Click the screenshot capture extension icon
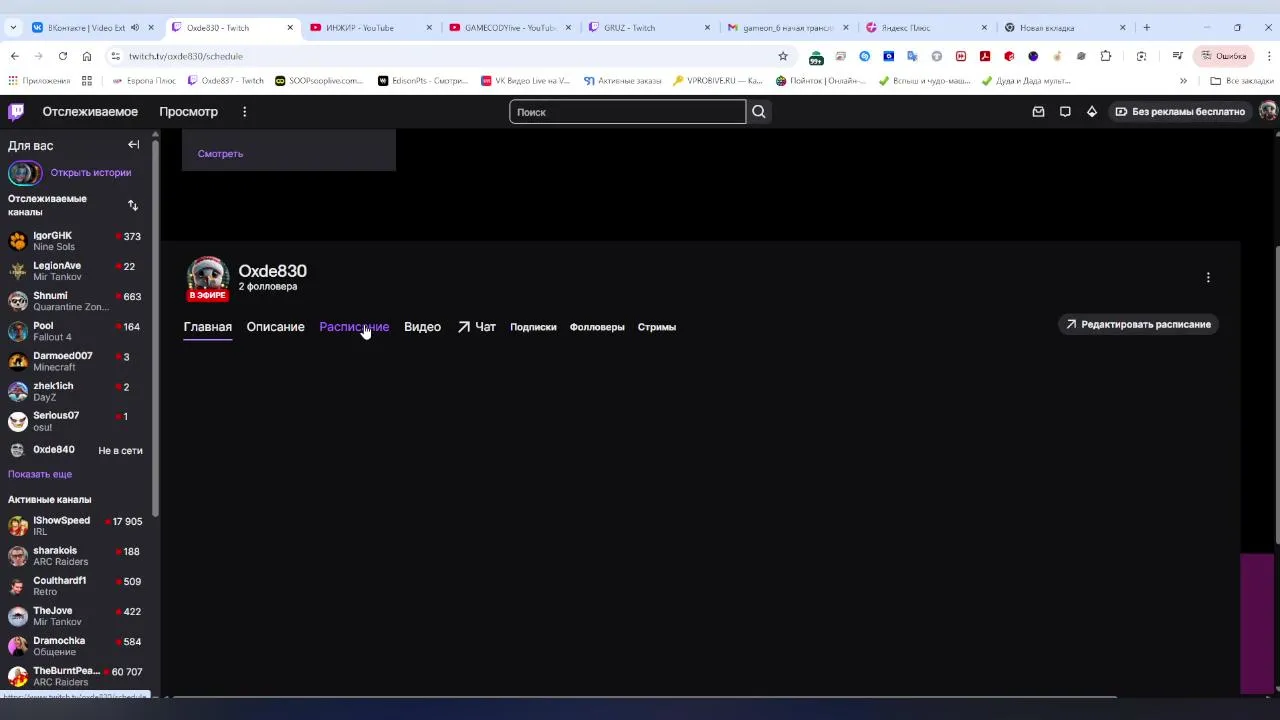 click(x=1142, y=56)
